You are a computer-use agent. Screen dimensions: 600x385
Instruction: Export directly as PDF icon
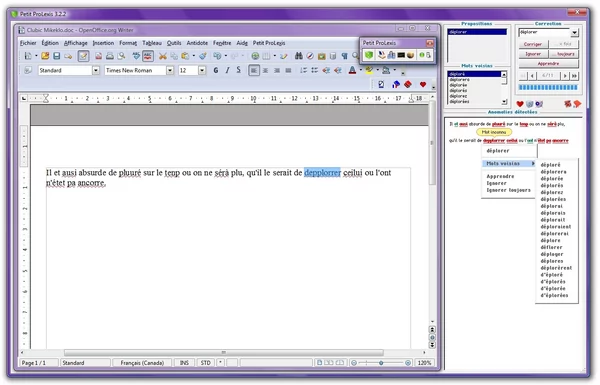(98, 56)
